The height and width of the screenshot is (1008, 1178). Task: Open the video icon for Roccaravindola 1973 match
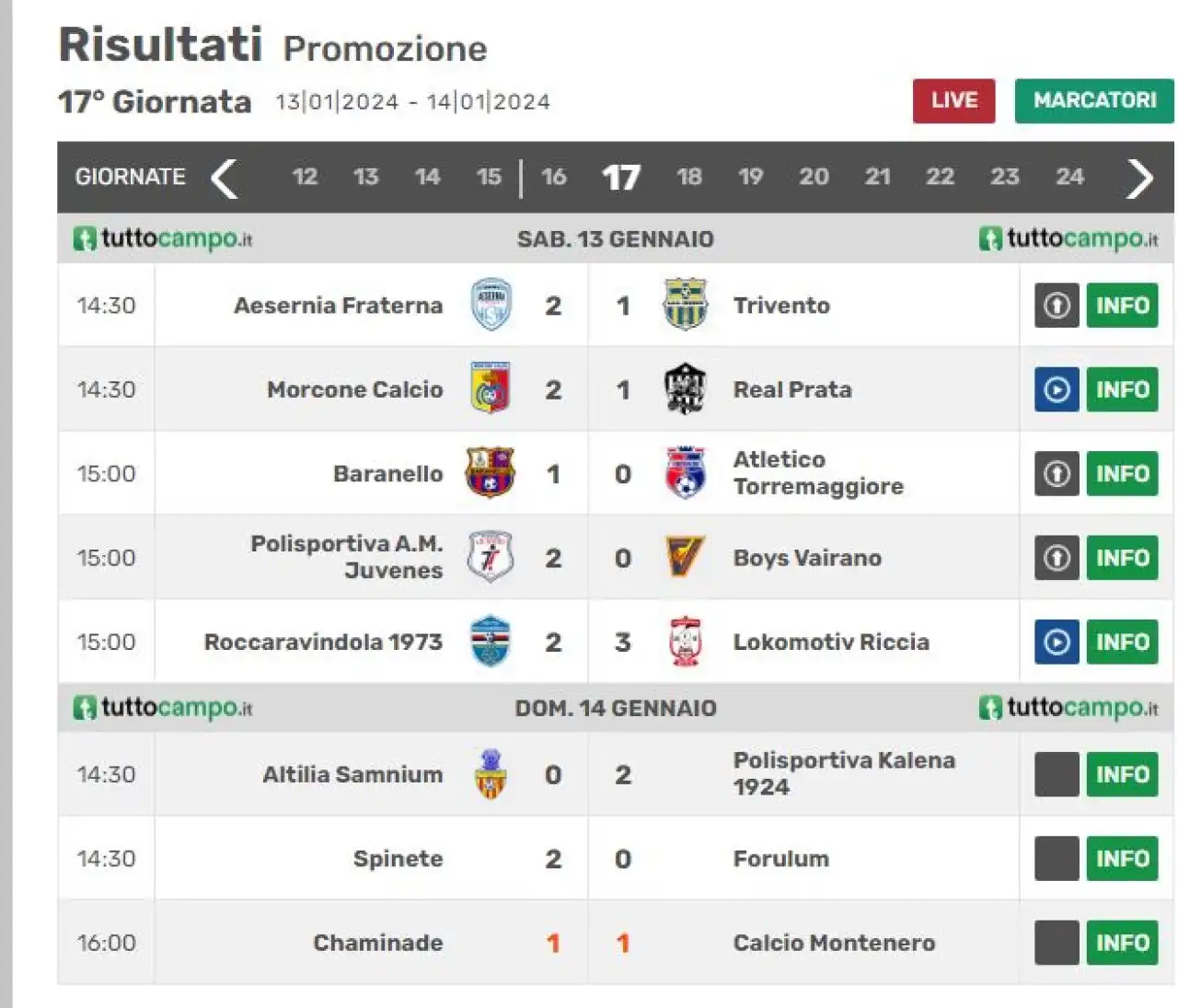pos(1057,642)
